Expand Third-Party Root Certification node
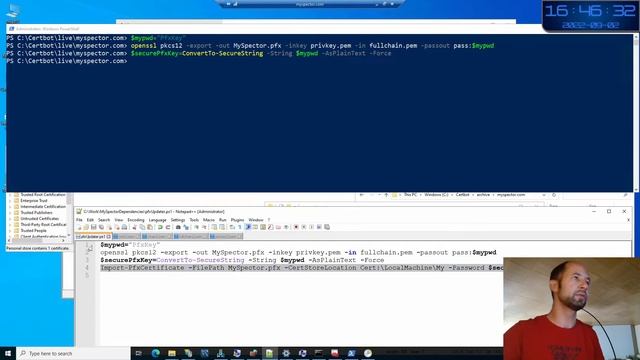640x360 pixels. pos(10,224)
